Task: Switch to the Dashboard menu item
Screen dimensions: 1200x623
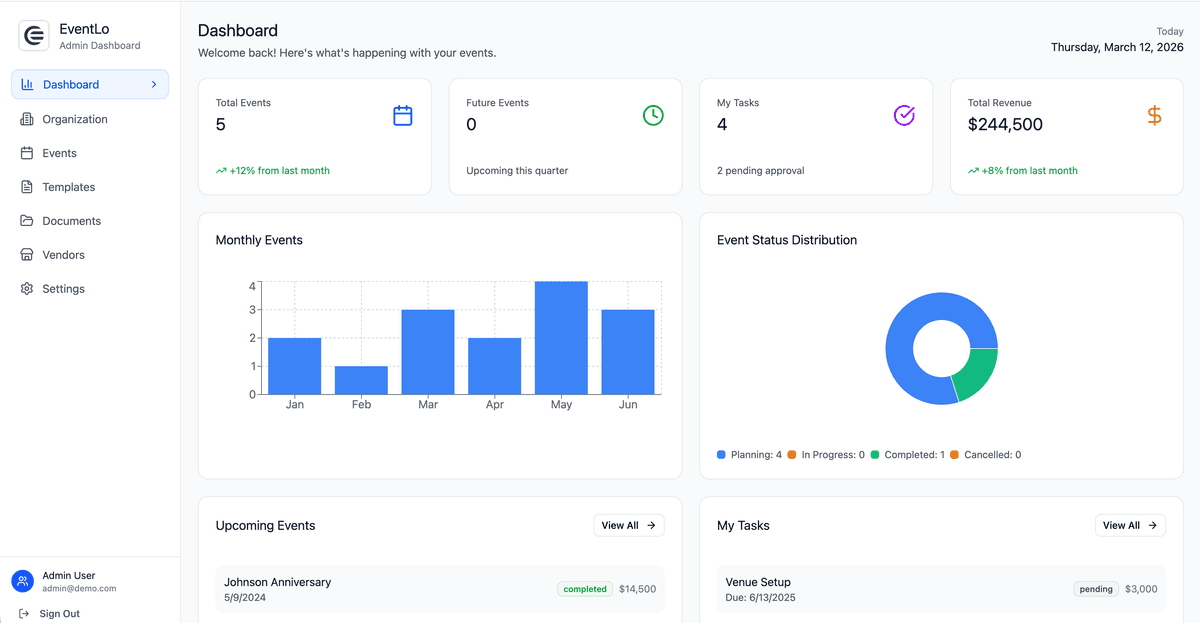Action: pyautogui.click(x=70, y=84)
